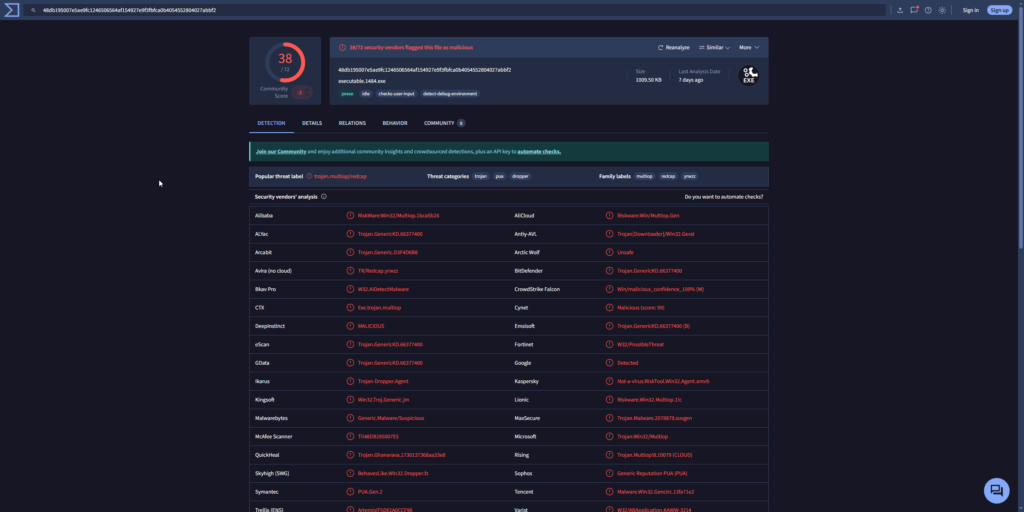The width and height of the screenshot is (1024, 512).
Task: Click the Sign up button
Action: (999, 10)
